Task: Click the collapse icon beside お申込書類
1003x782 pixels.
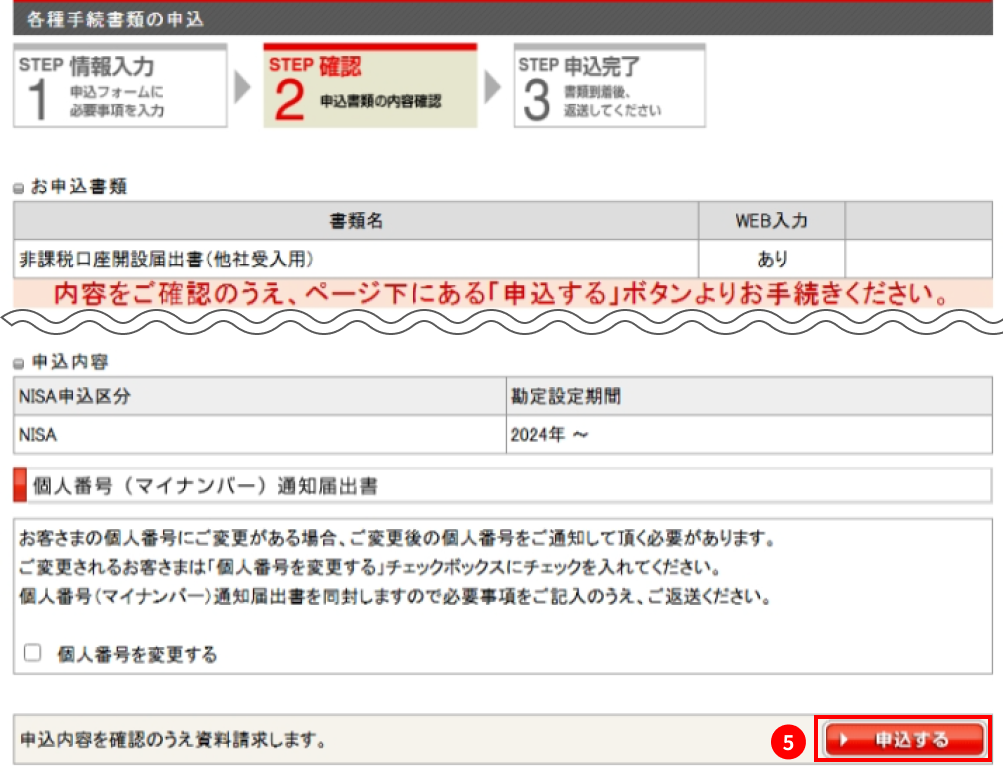Action: pos(19,186)
